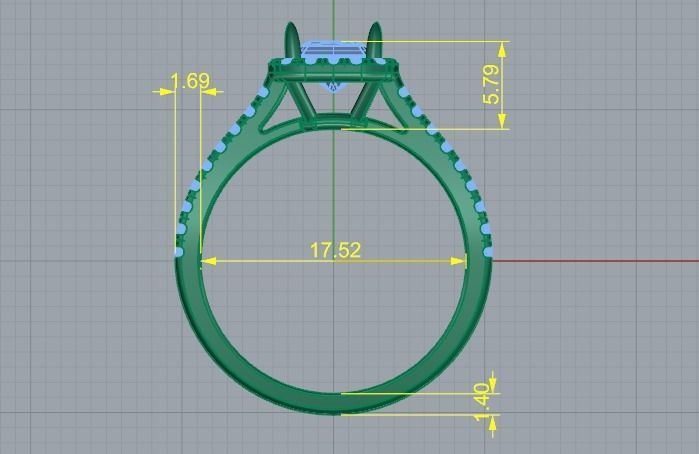Screen dimensions: 699x454
Task: Pick the left prong above the setting
Action: pyautogui.click(x=292, y=41)
